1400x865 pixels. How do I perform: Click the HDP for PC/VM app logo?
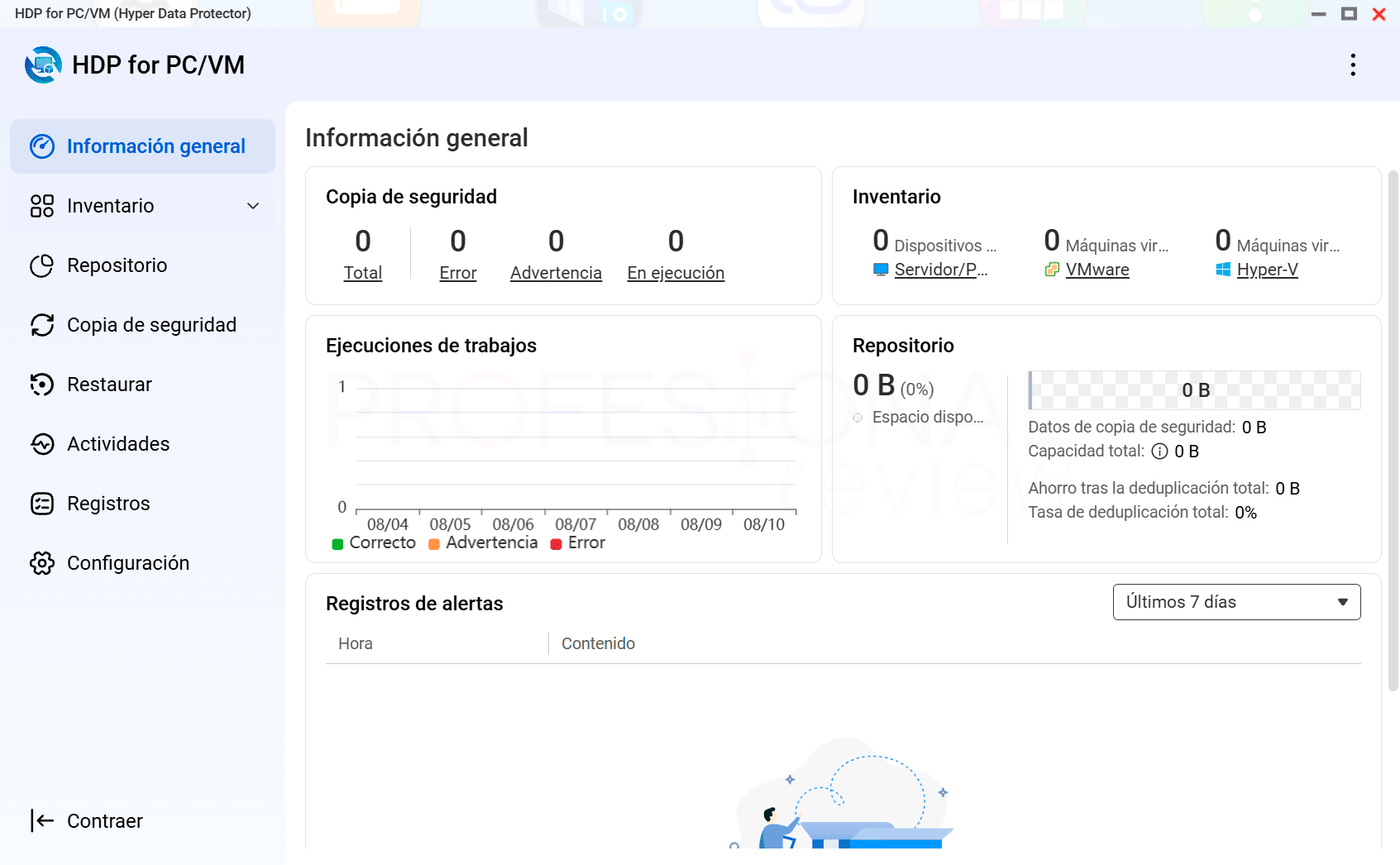pos(43,65)
